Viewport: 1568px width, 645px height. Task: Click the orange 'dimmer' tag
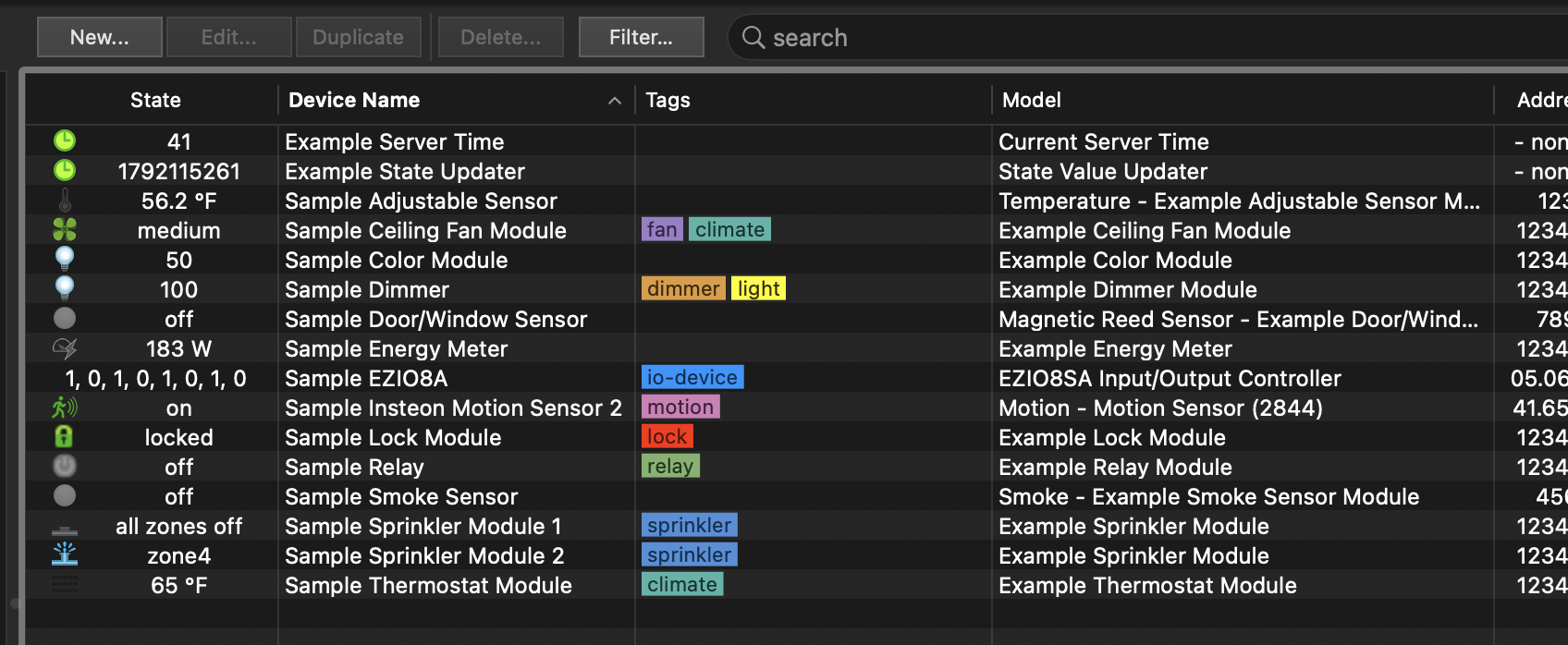683,288
